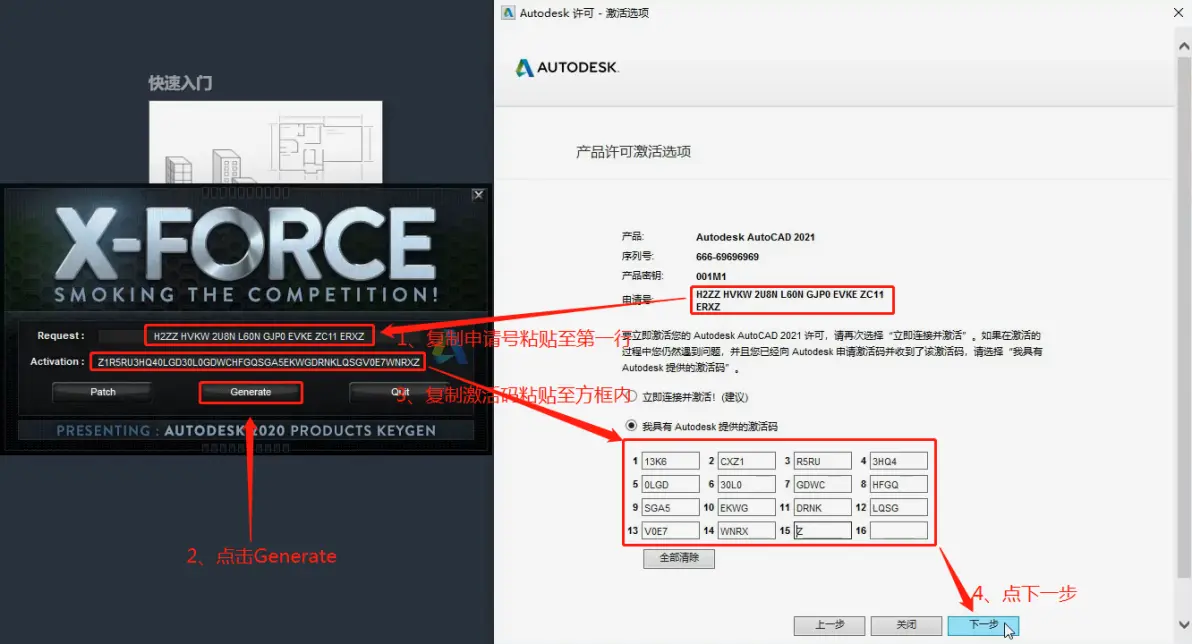Click activation code field 8 containing HFGQ
The image size is (1192, 644).
(899, 484)
